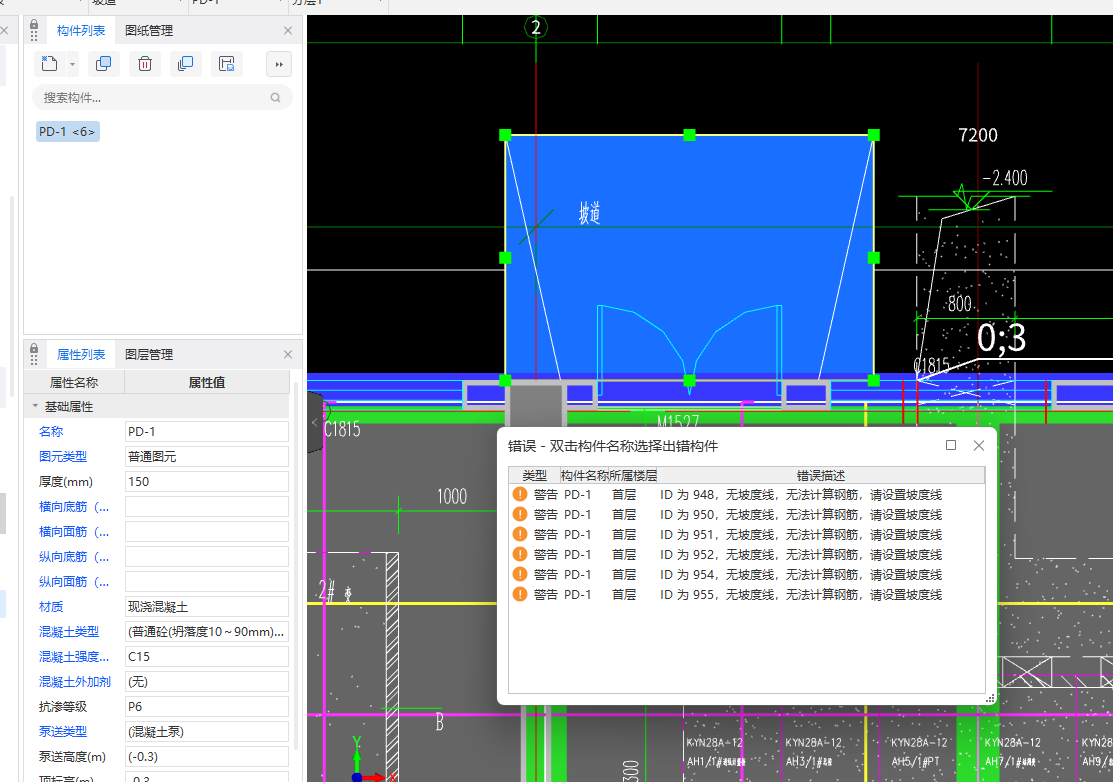Click the 搜索构件 search field
Image resolution: width=1113 pixels, height=782 pixels.
(x=150, y=98)
